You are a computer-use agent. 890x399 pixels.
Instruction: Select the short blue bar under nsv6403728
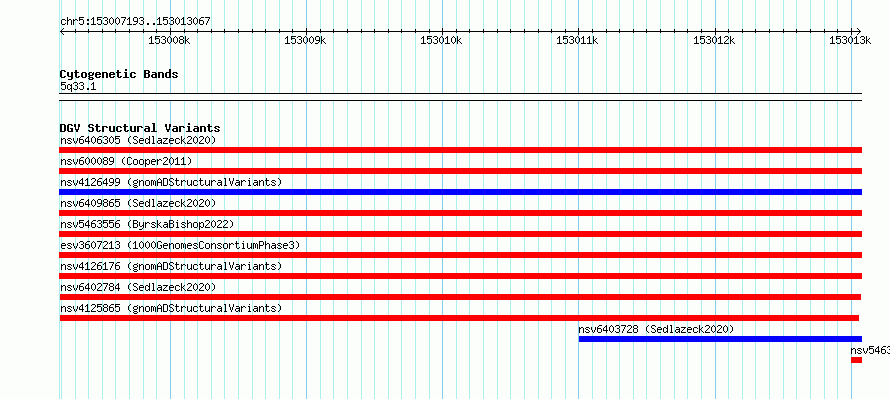720,339
